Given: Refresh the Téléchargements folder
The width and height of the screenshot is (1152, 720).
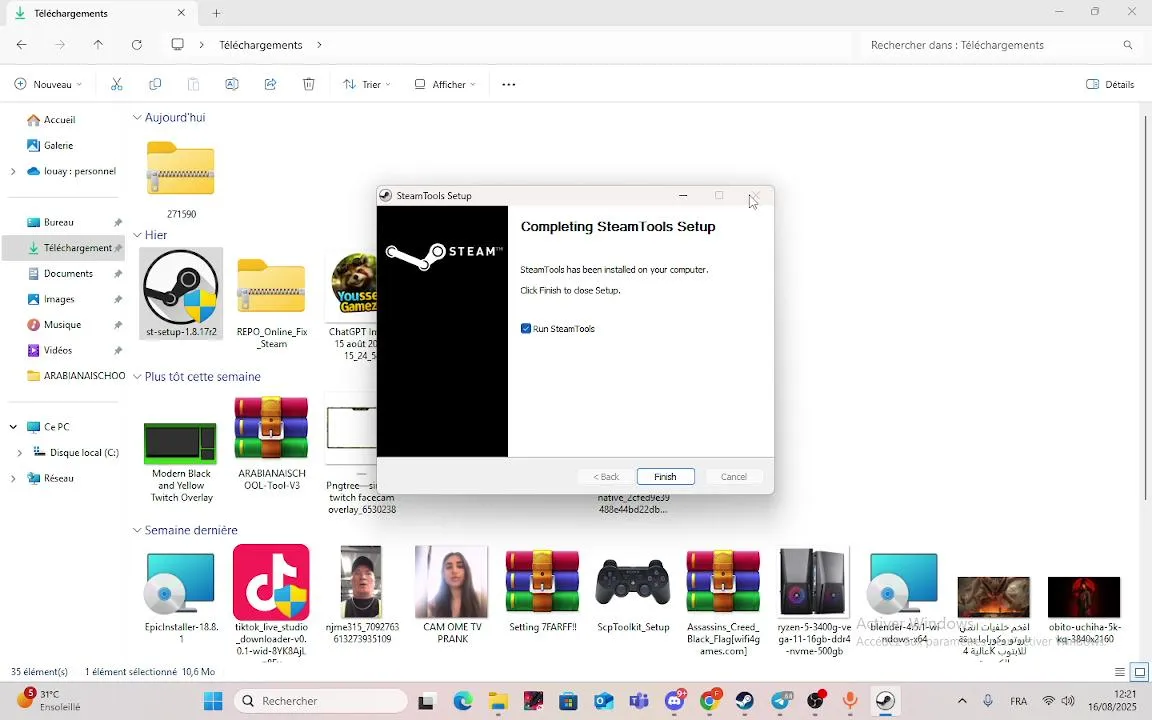Looking at the screenshot, I should (x=137, y=45).
